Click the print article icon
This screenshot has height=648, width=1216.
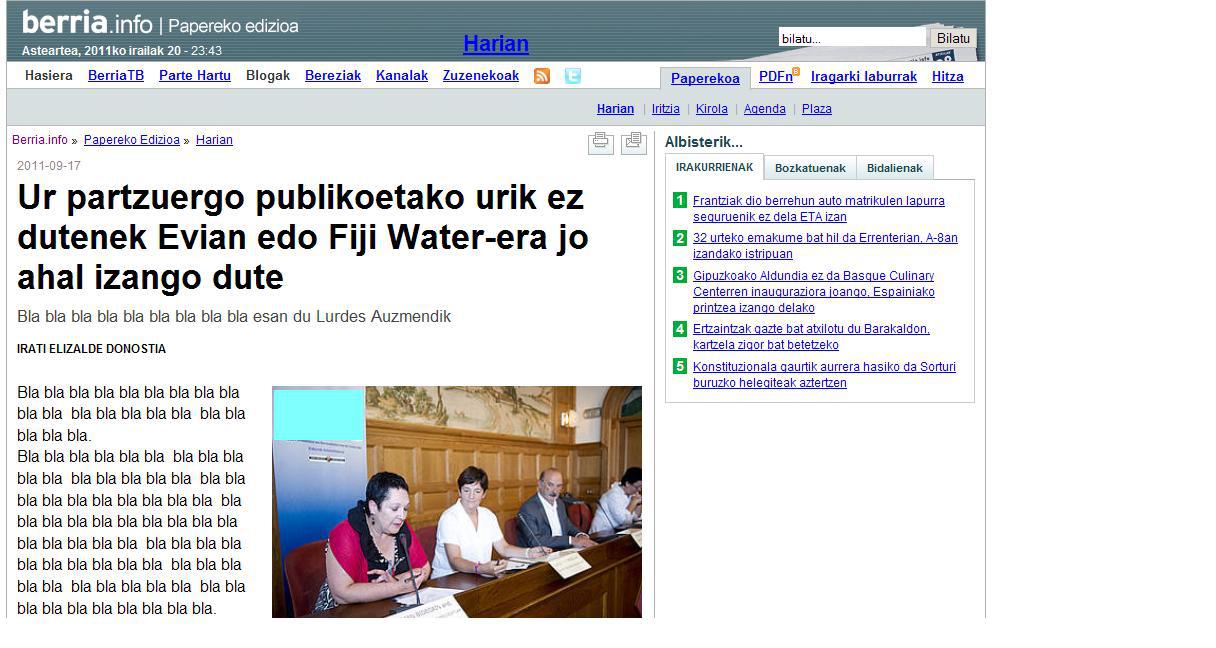coord(600,142)
